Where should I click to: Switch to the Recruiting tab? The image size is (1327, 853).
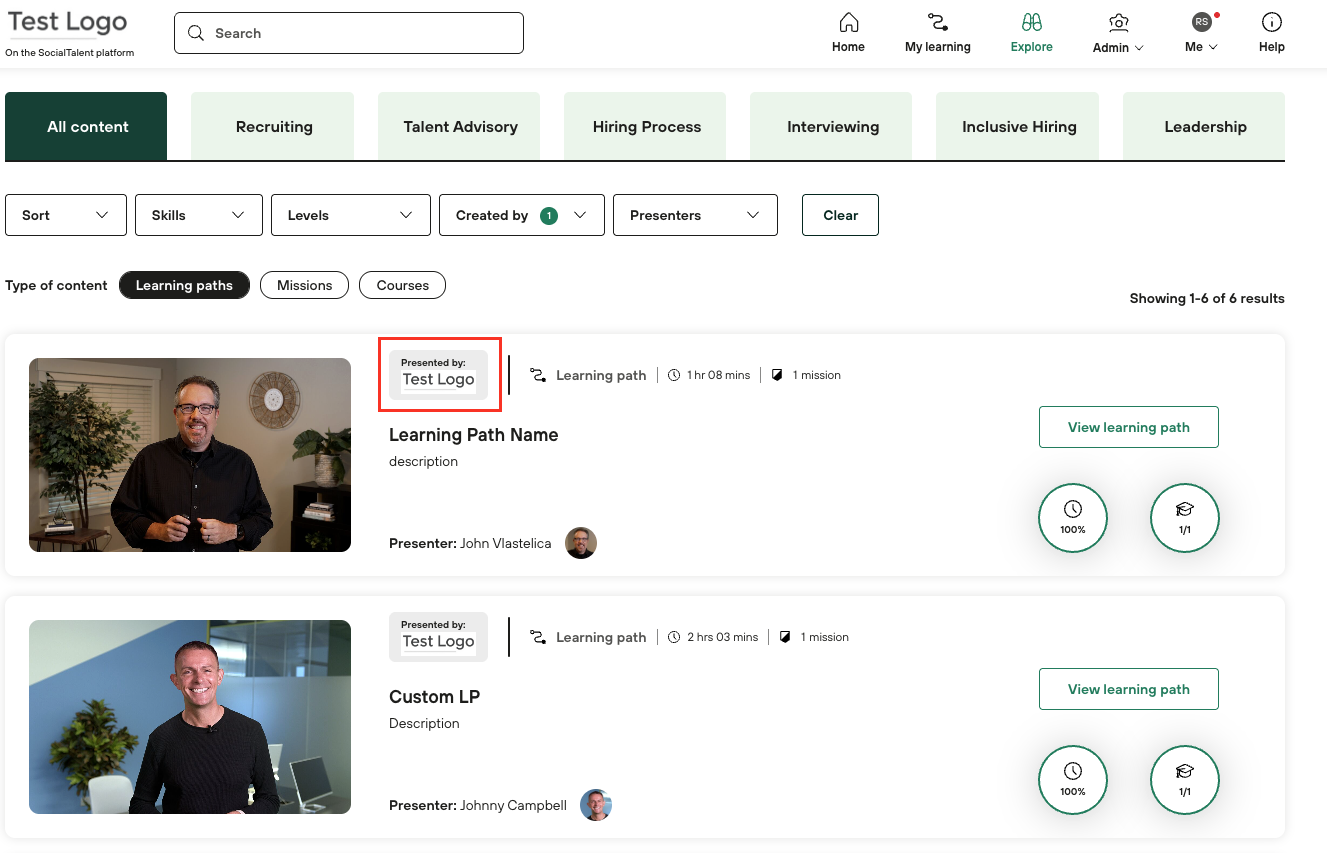[274, 127]
